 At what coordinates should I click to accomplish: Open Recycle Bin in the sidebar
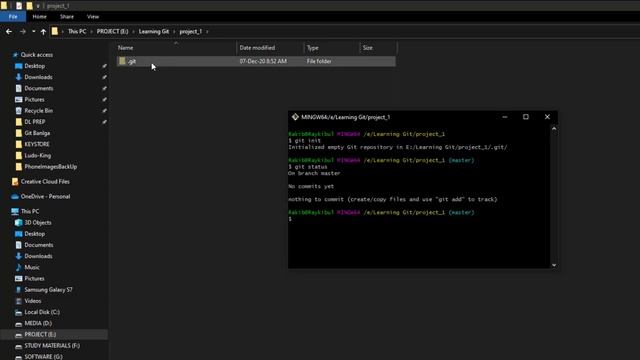[x=38, y=111]
